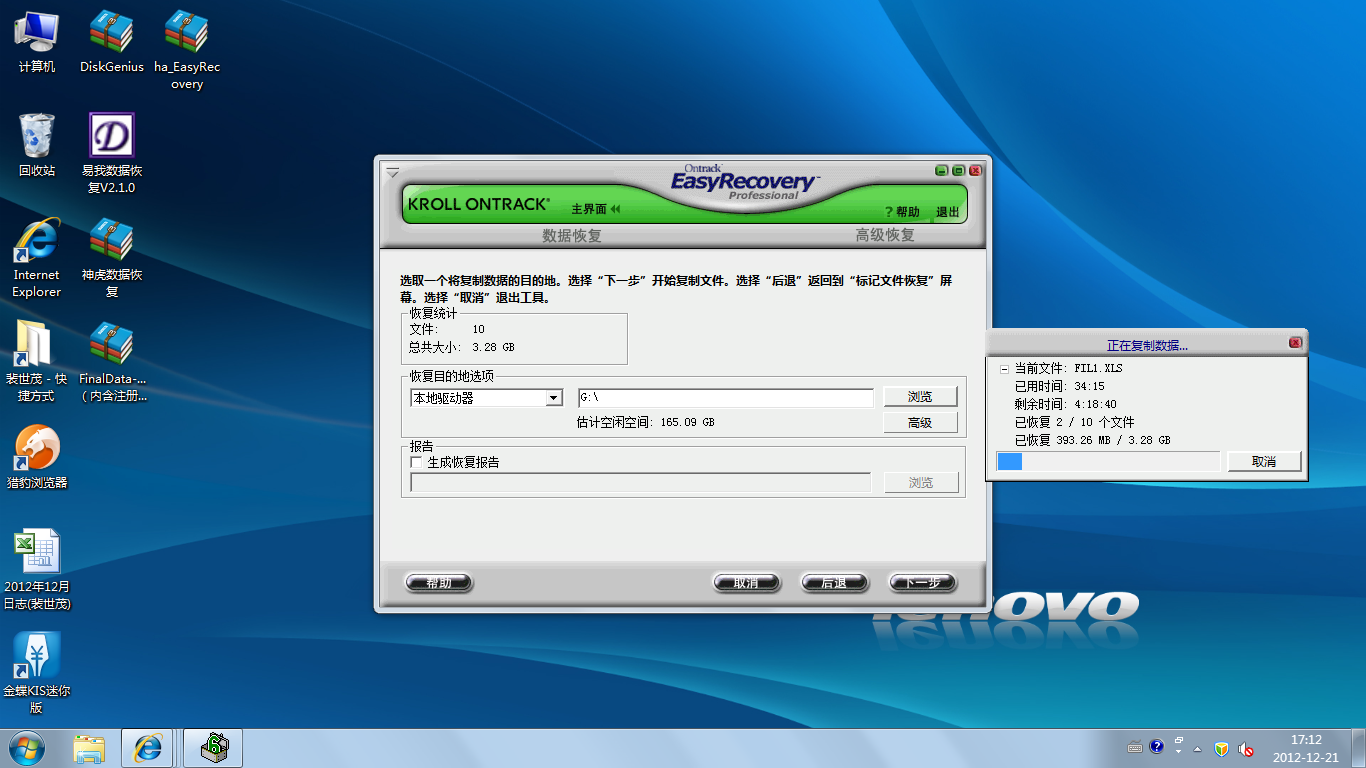This screenshot has height=768, width=1366.
Task: Switch to EasyRecovery taskbar button
Action: coord(213,748)
